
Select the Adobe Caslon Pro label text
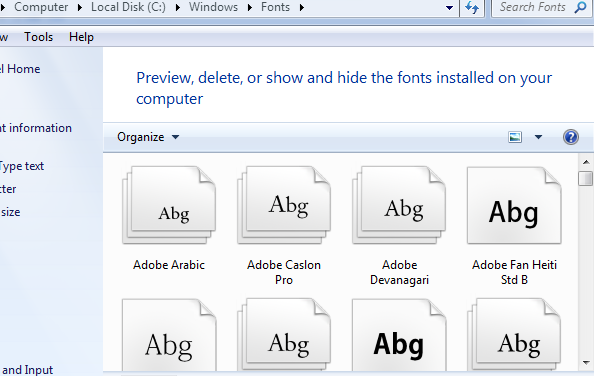[284, 272]
